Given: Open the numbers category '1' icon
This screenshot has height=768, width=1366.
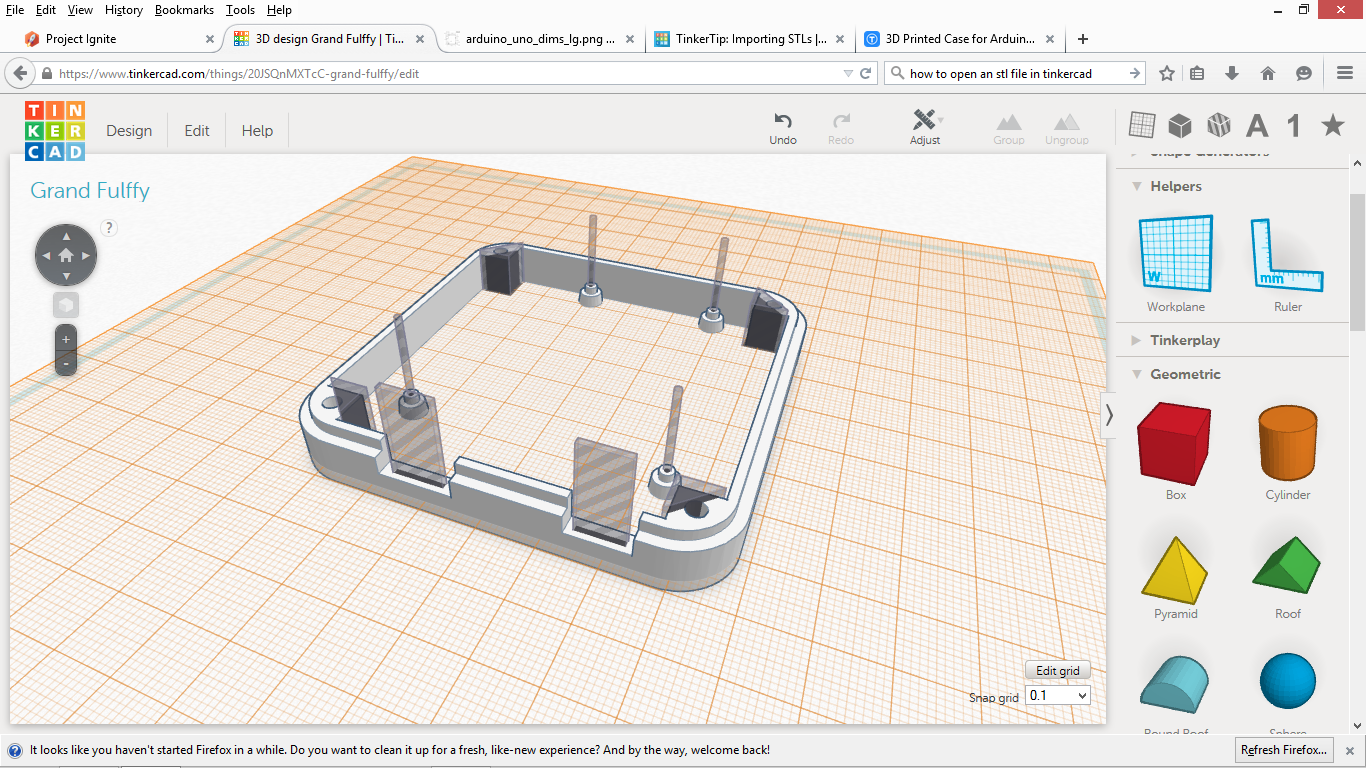Looking at the screenshot, I should [1294, 125].
